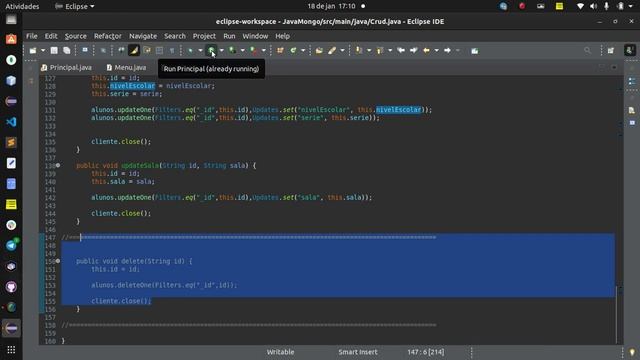Click the Next Annotation icon
This screenshot has height=360, width=640.
[359, 51]
